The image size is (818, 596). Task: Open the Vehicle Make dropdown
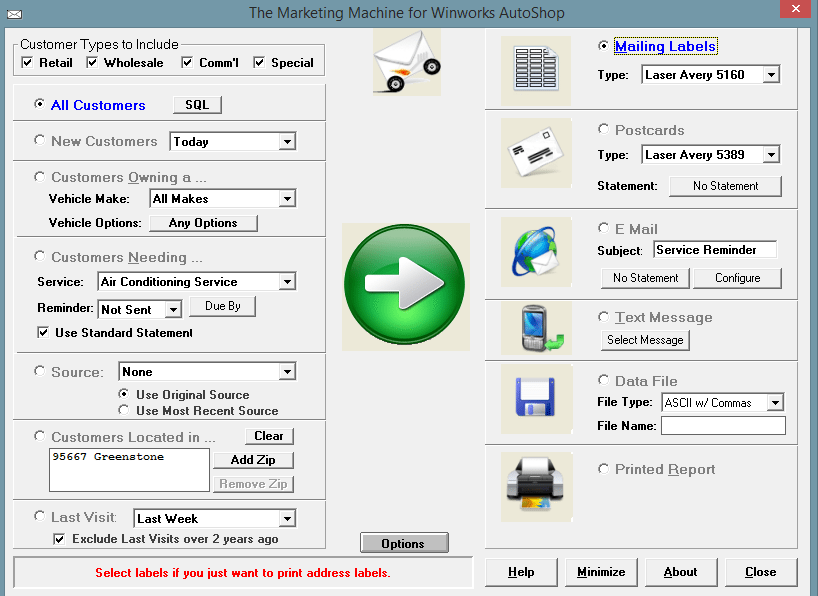pos(287,199)
